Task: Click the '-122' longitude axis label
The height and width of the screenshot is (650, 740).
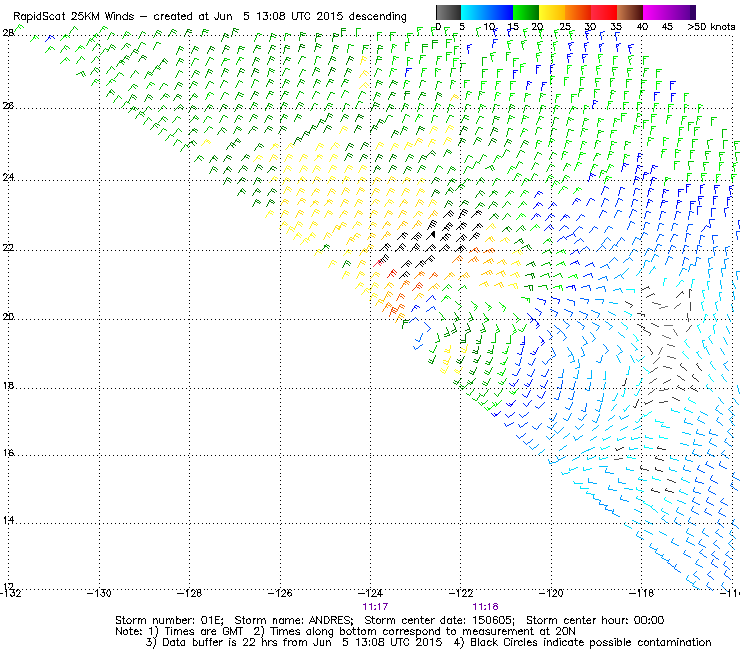Action: [x=461, y=593]
